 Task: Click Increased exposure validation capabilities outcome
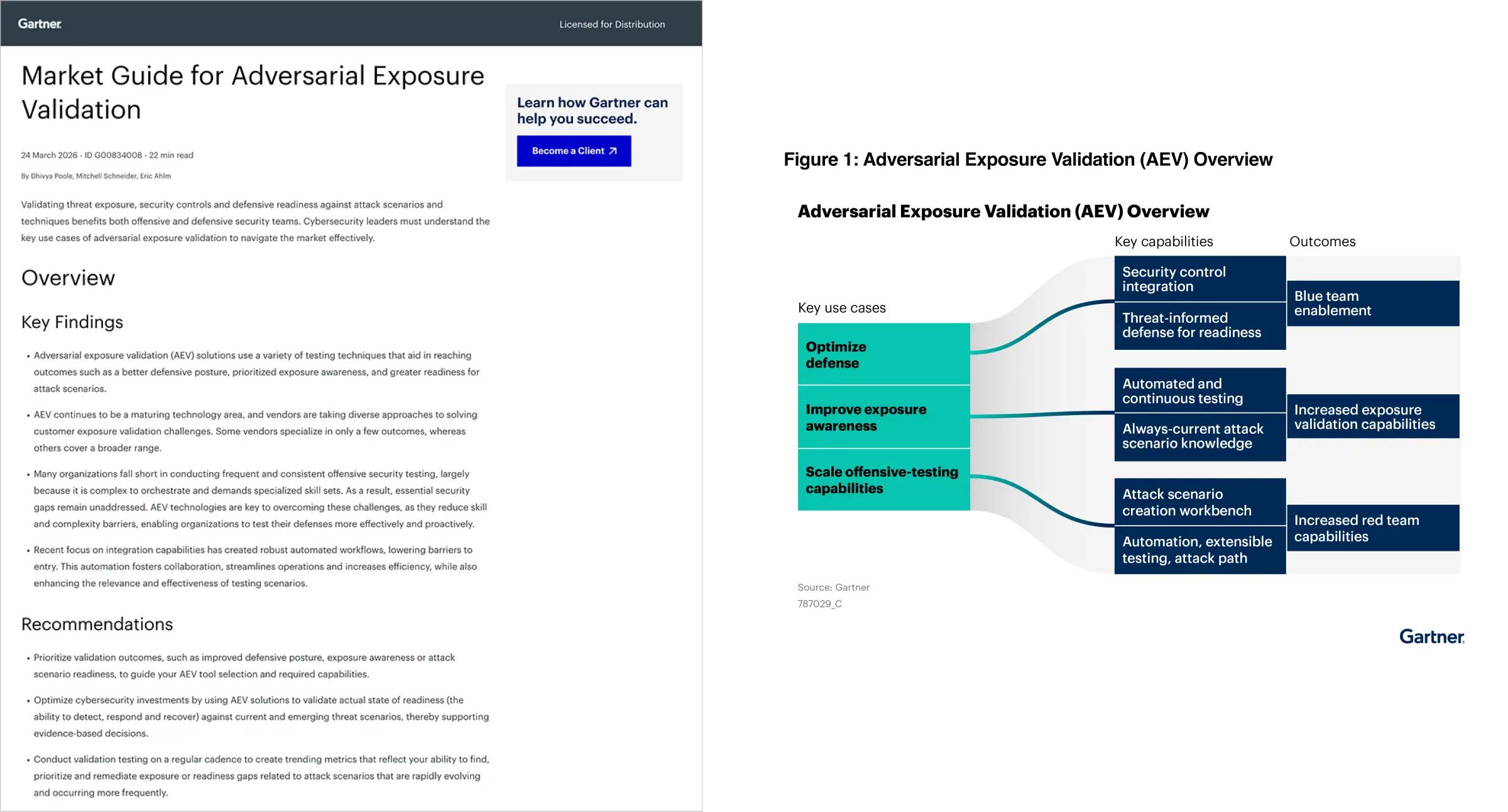coord(1372,416)
